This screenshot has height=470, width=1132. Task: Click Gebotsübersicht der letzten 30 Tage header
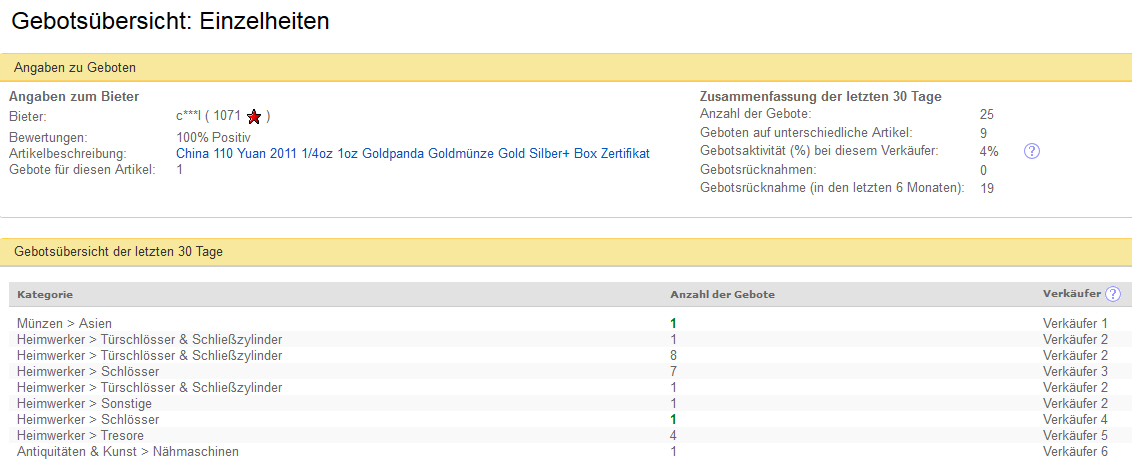pyautogui.click(x=118, y=252)
